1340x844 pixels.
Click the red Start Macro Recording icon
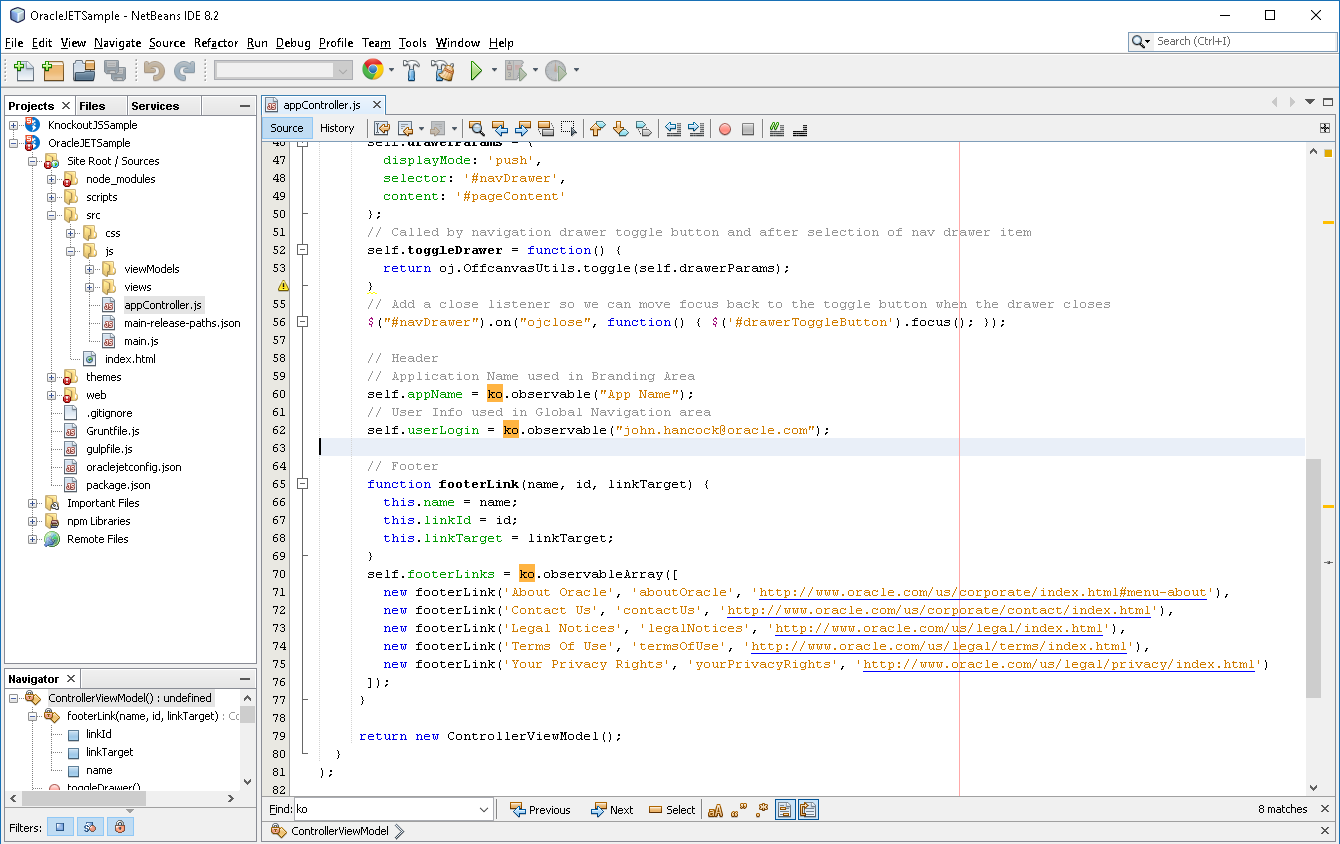725,128
